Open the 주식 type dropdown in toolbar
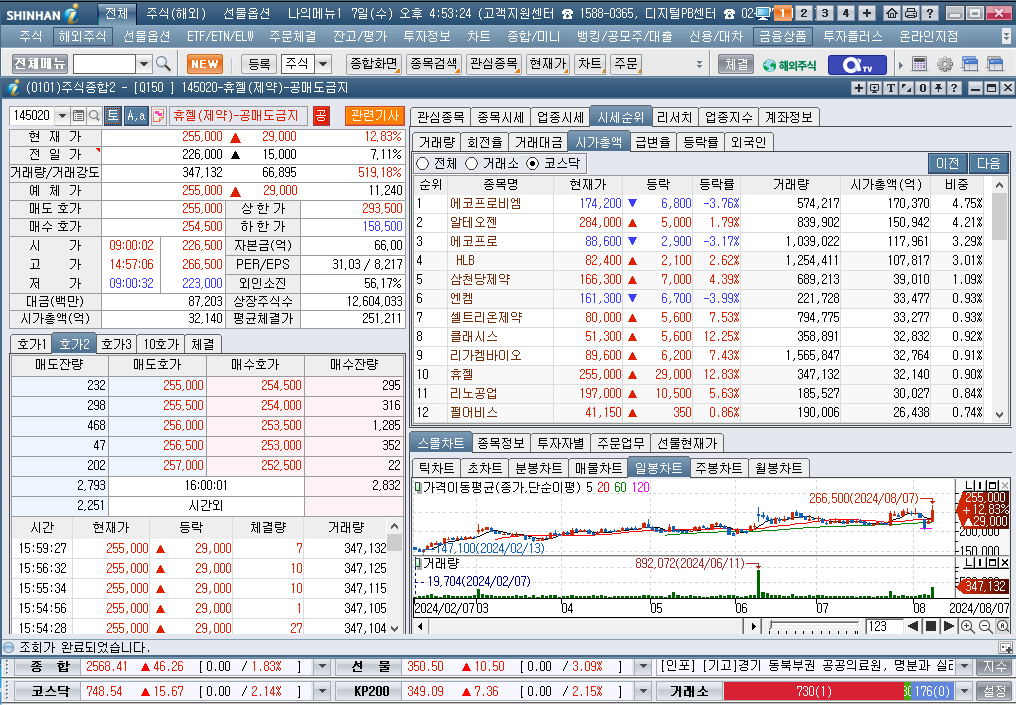 coord(323,64)
